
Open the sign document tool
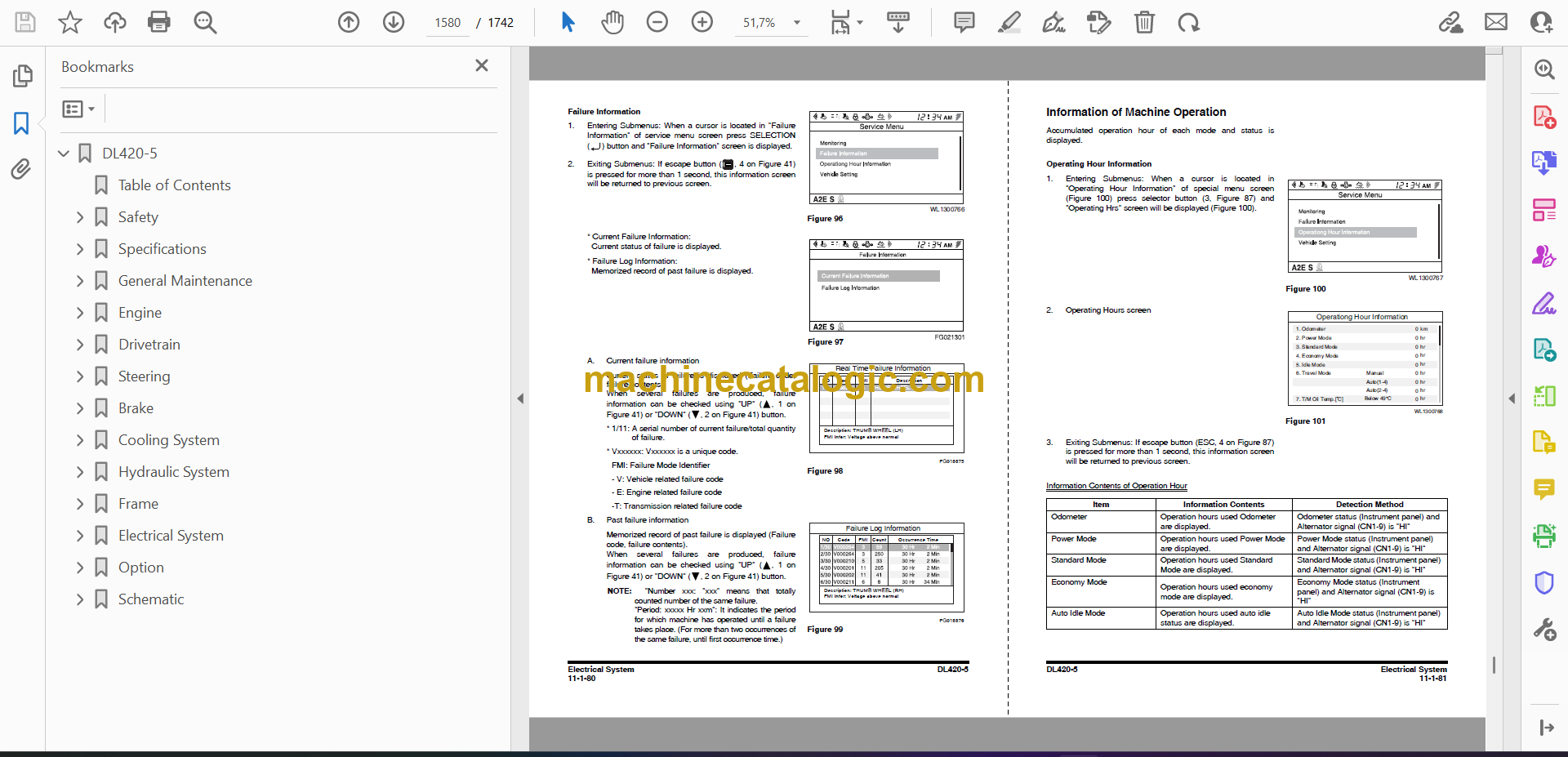[1054, 22]
